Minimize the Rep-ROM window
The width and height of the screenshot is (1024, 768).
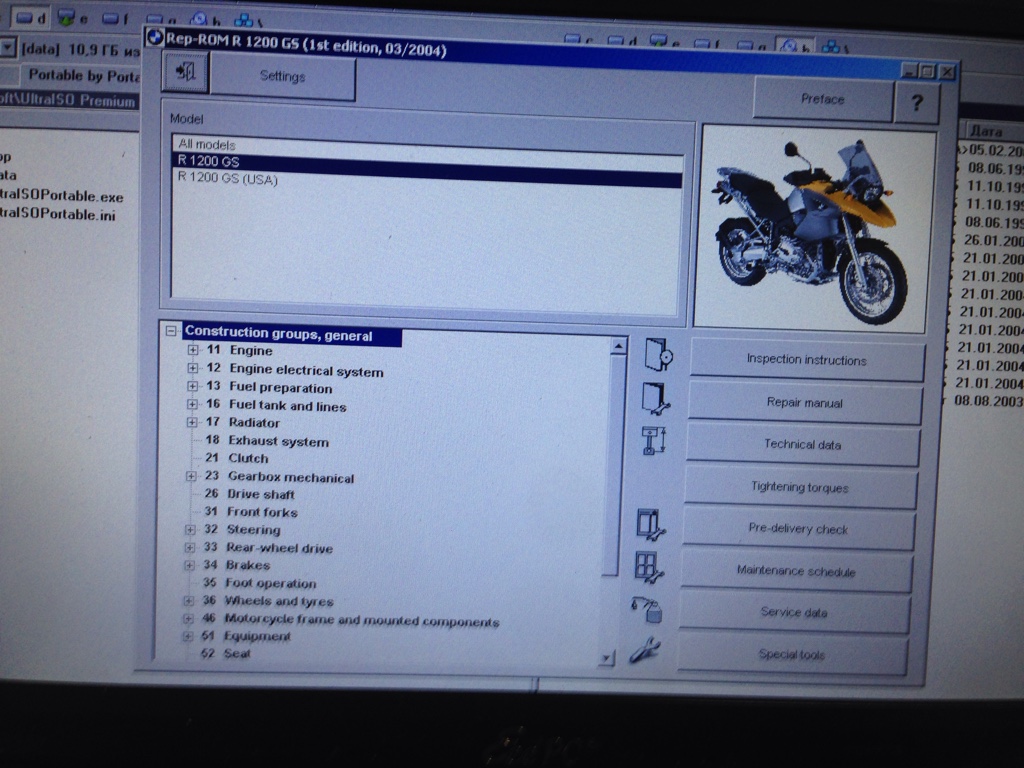coord(910,70)
